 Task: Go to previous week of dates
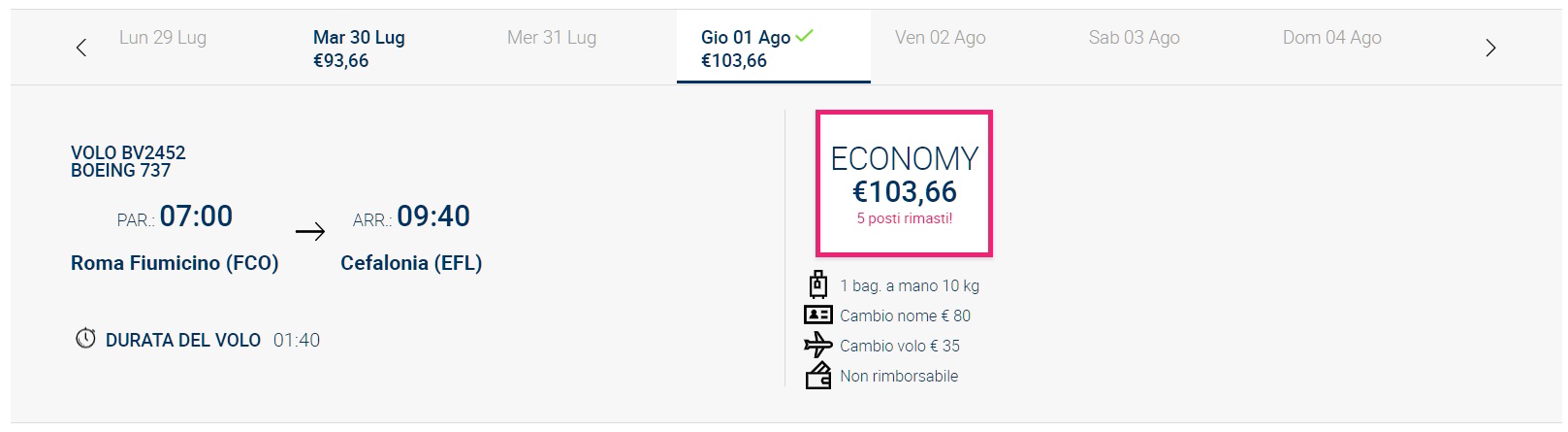(x=81, y=48)
